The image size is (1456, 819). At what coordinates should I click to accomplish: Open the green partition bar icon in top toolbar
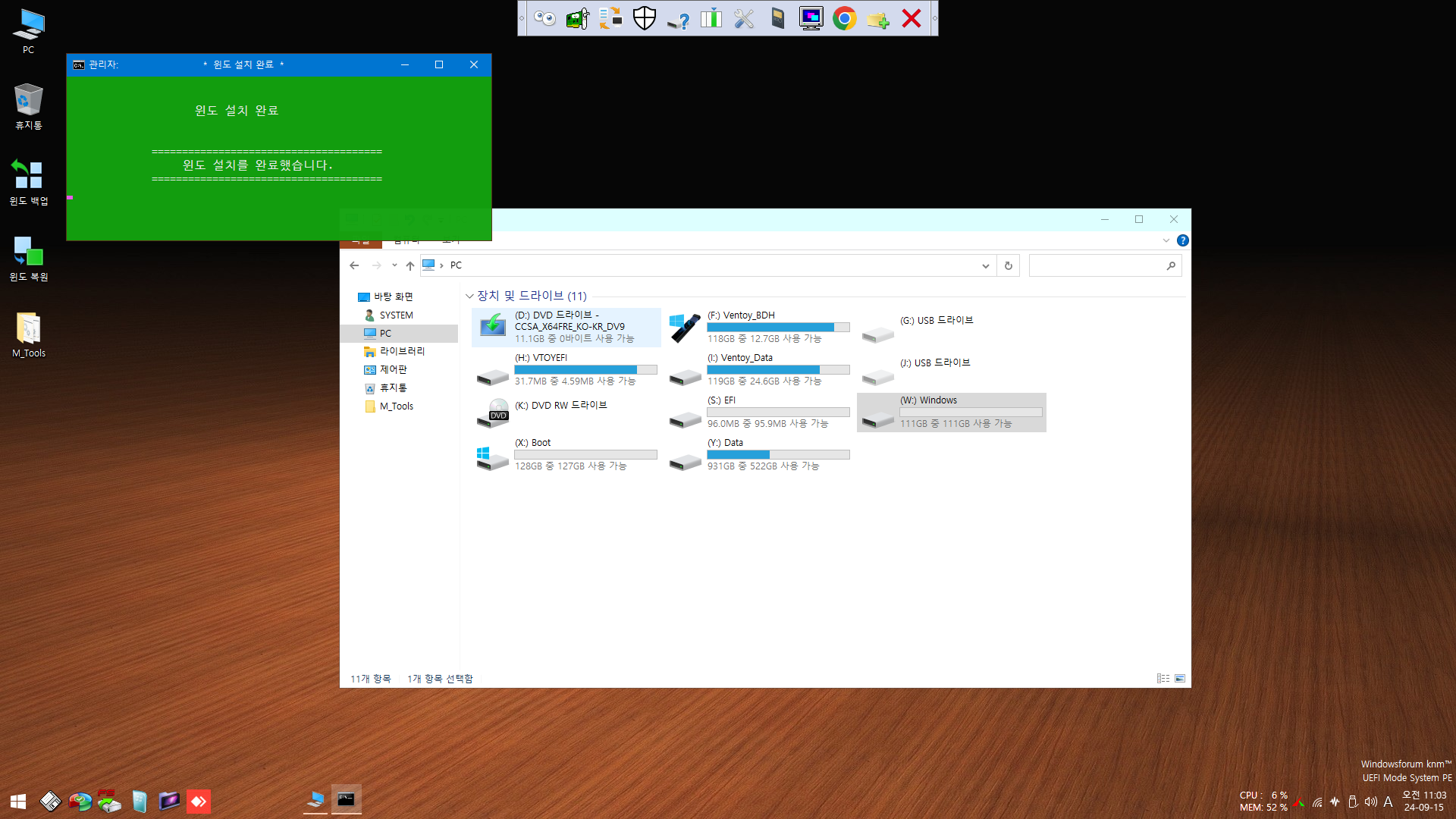[x=711, y=18]
